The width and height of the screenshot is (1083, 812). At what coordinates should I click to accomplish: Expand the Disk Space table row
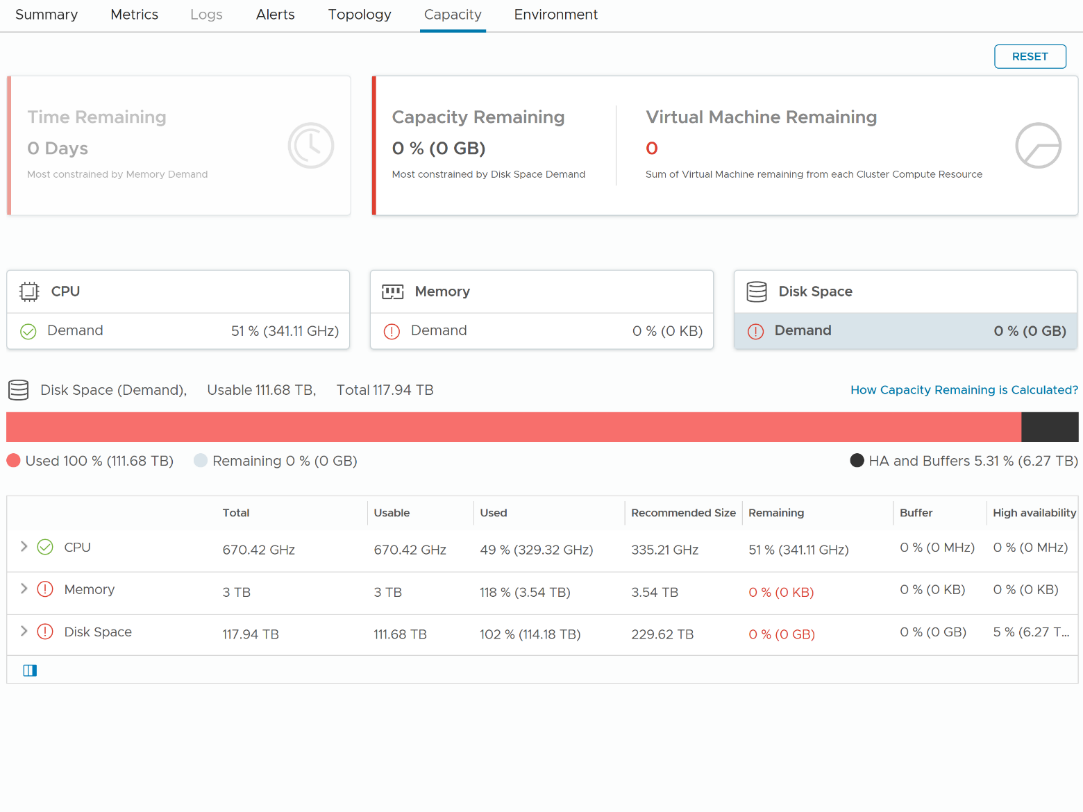point(24,631)
